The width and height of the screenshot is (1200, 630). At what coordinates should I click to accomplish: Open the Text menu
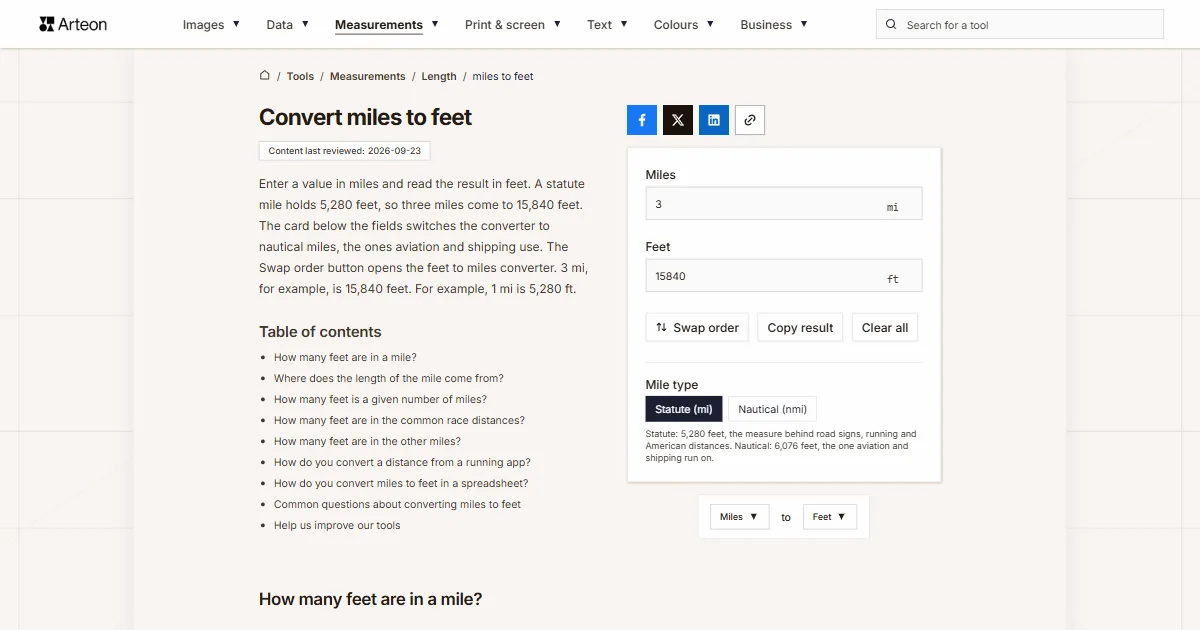tap(607, 25)
